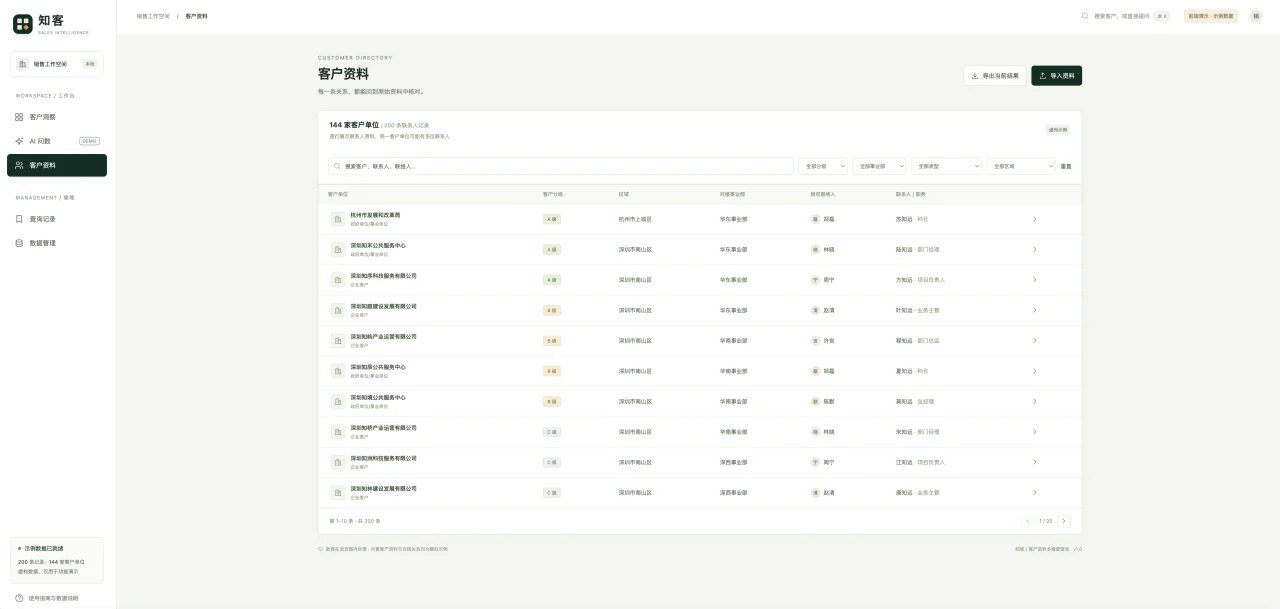Click the building icon in the 销售工作空间 switcher

23,64
